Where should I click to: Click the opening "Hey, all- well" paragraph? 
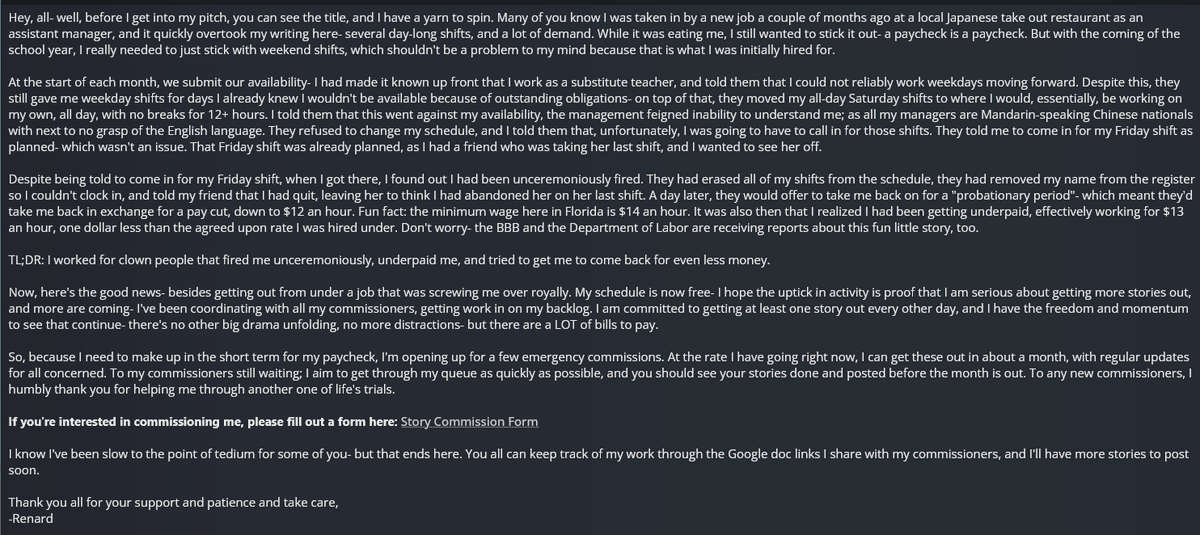(598, 34)
